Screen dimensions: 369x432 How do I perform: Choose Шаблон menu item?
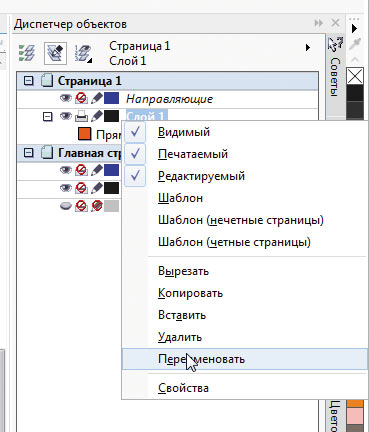[x=244, y=198]
